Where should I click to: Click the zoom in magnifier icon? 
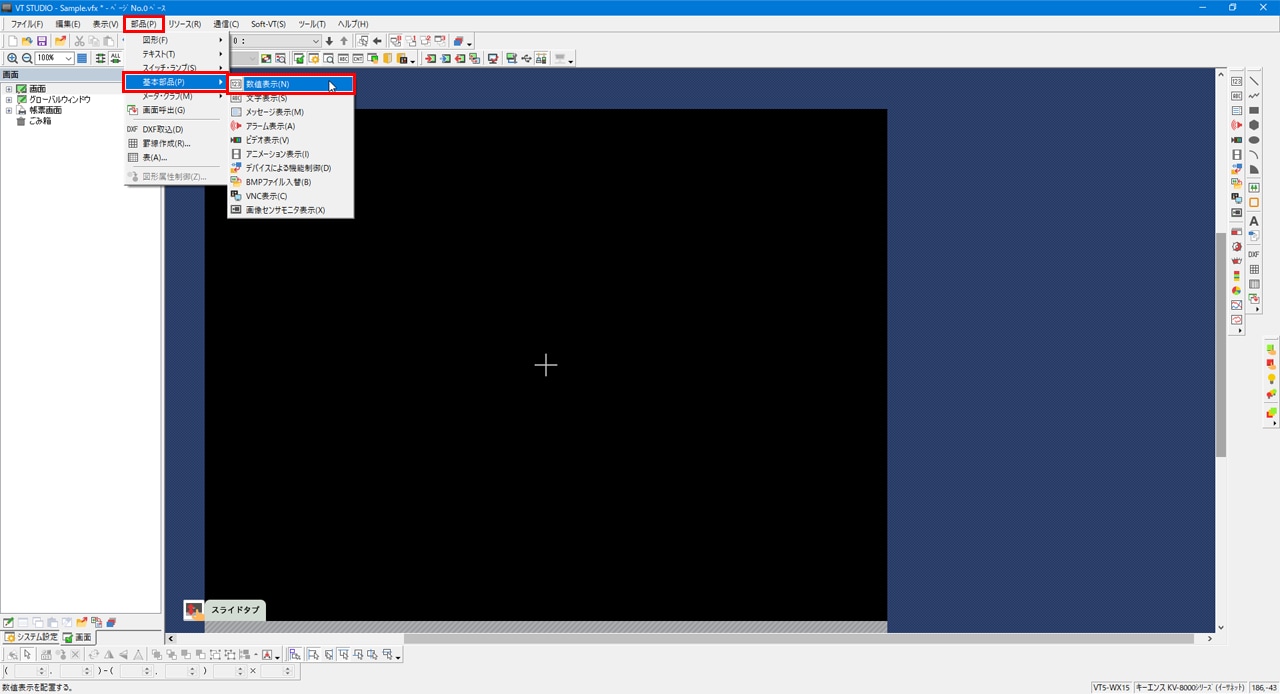12,59
